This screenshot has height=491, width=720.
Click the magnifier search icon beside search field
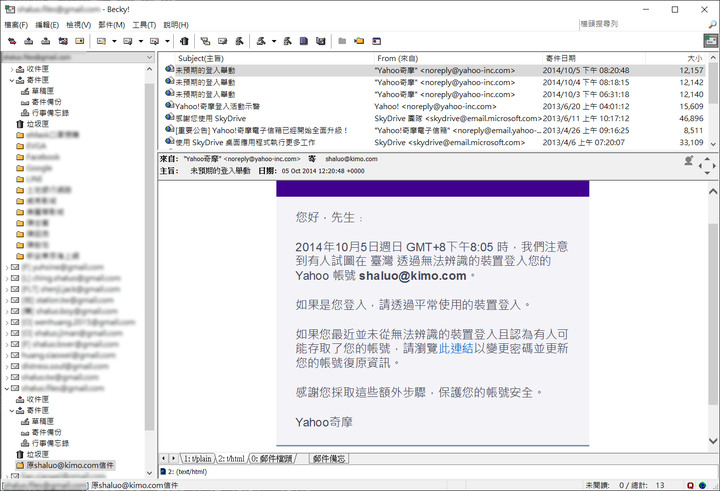tap(713, 24)
